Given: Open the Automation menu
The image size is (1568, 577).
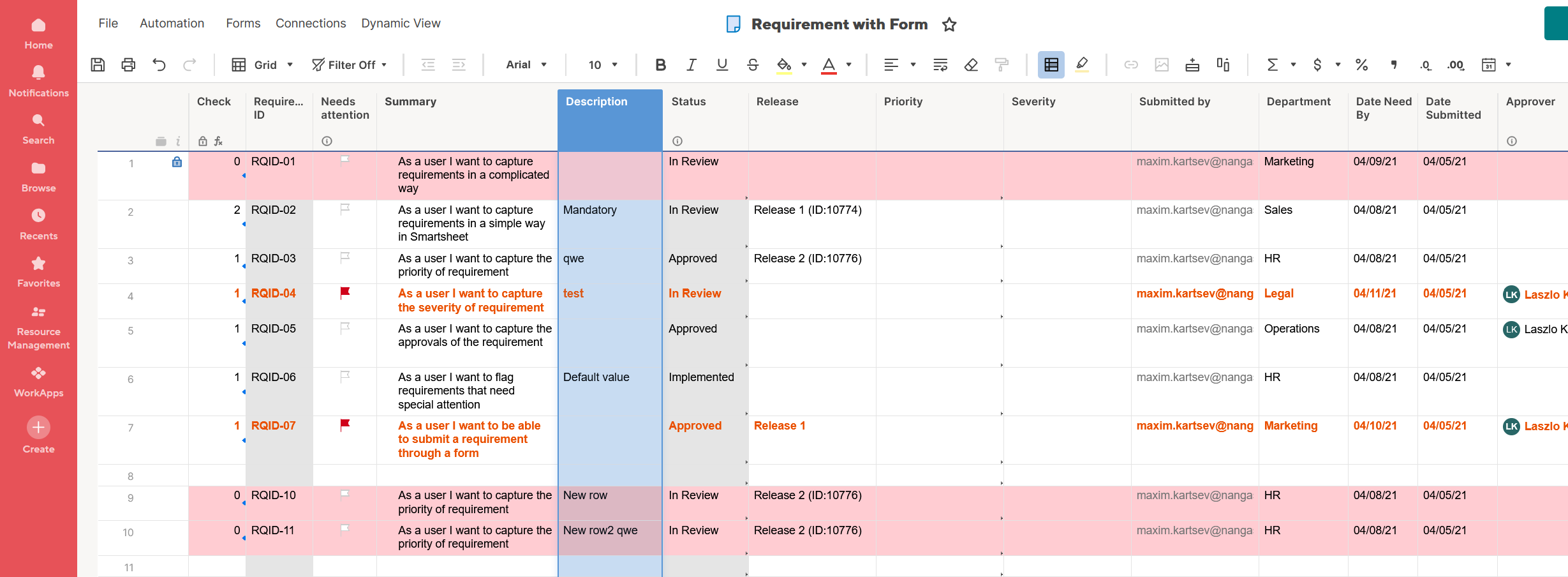Looking at the screenshot, I should coord(172,23).
